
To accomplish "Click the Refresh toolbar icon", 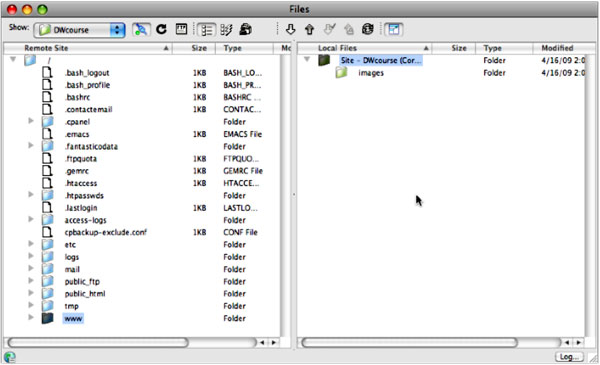I will (x=161, y=29).
